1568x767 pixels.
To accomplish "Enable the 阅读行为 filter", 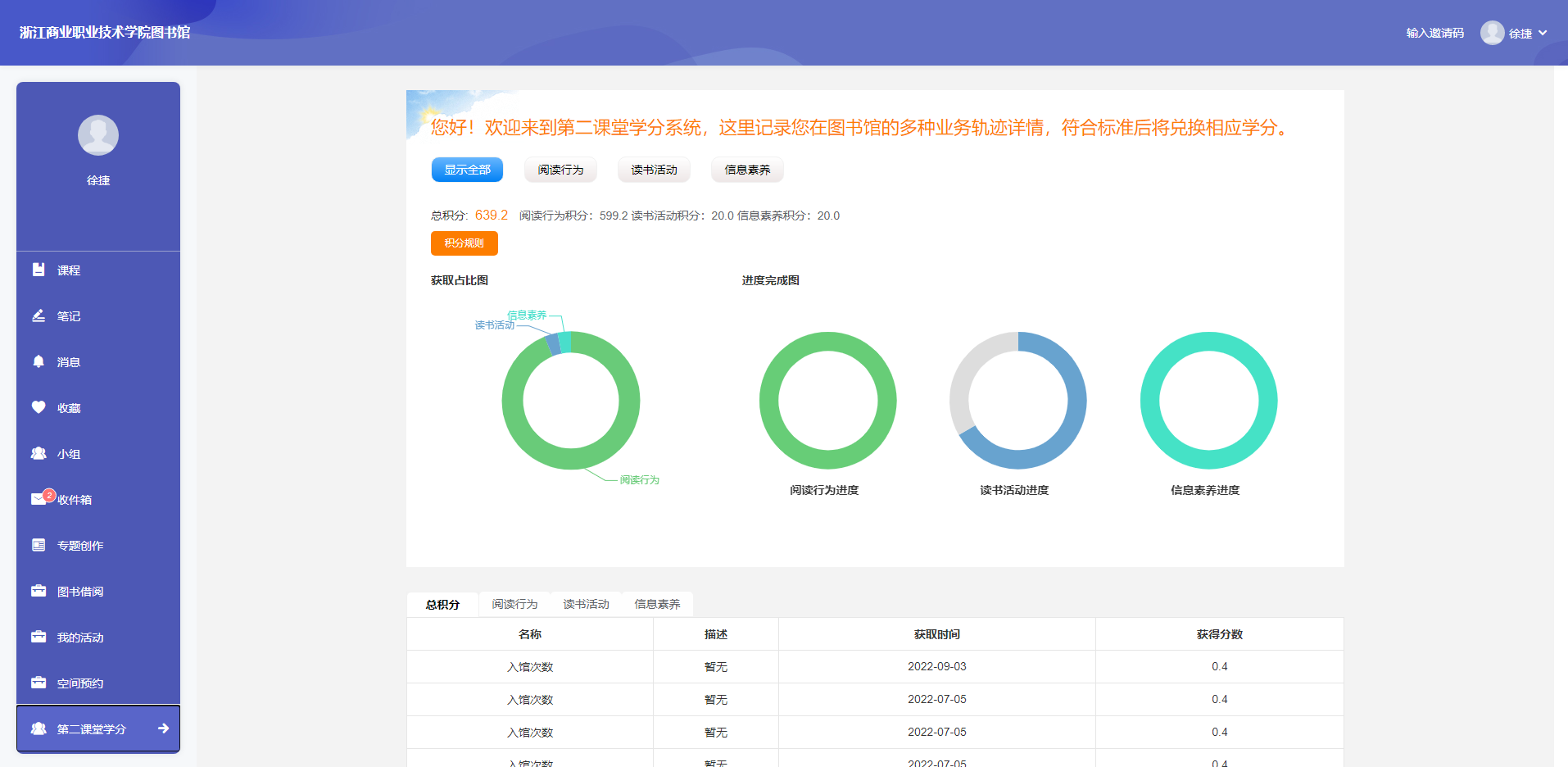I will tap(560, 170).
